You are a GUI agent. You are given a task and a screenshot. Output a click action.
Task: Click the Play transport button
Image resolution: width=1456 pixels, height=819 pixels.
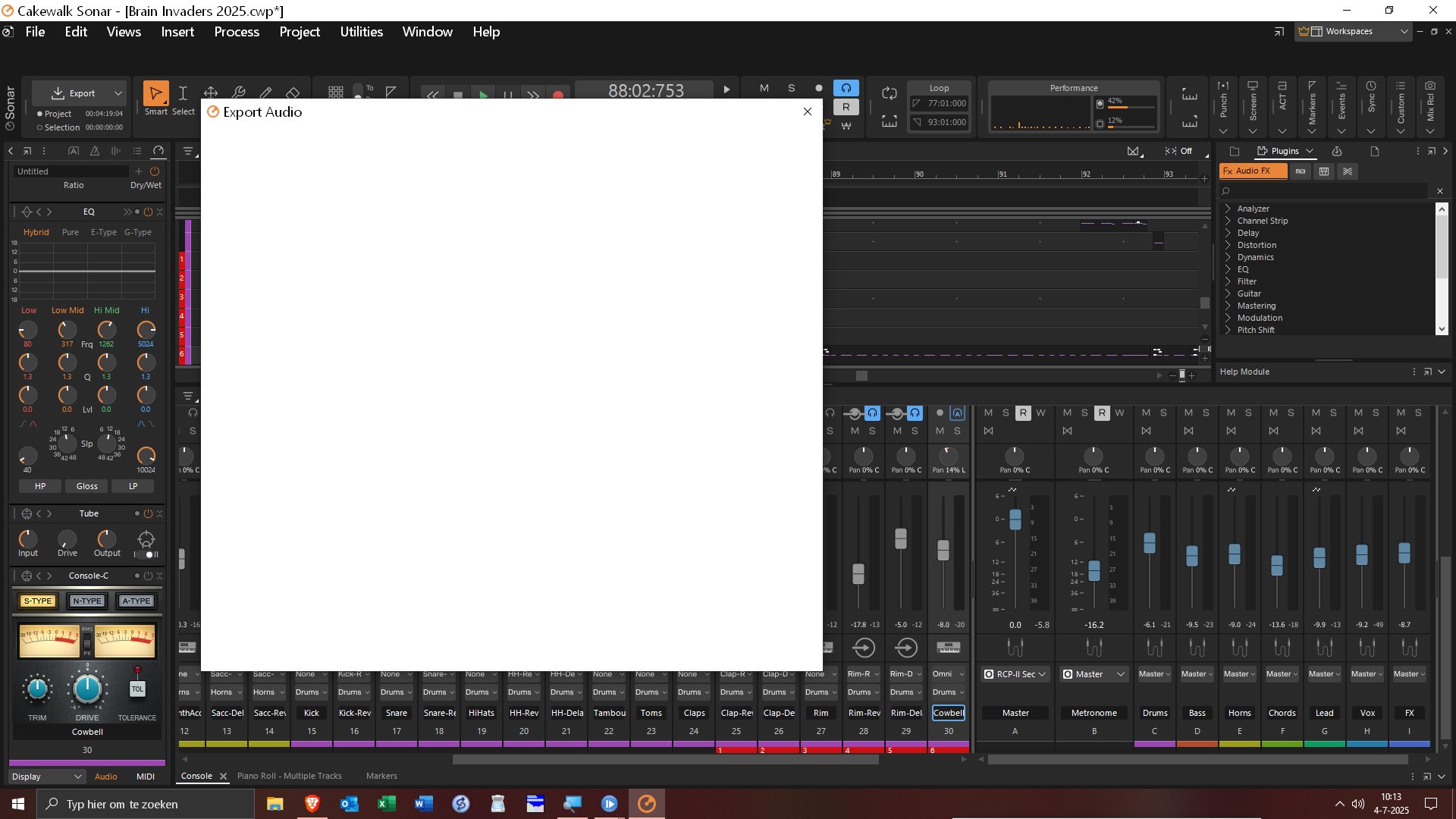click(x=483, y=94)
